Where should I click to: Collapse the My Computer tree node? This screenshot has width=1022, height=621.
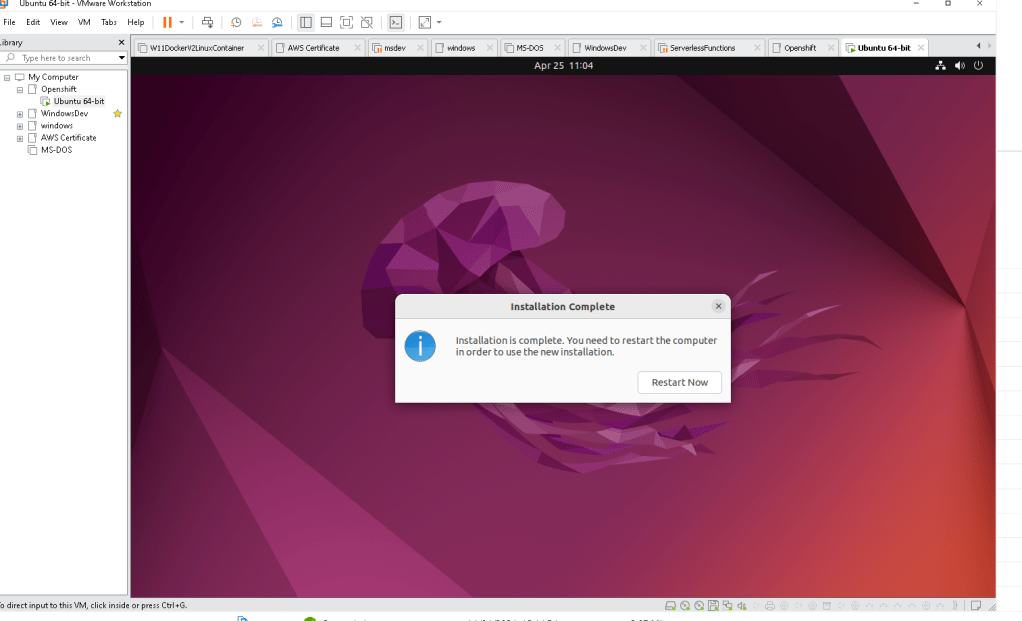click(x=7, y=77)
